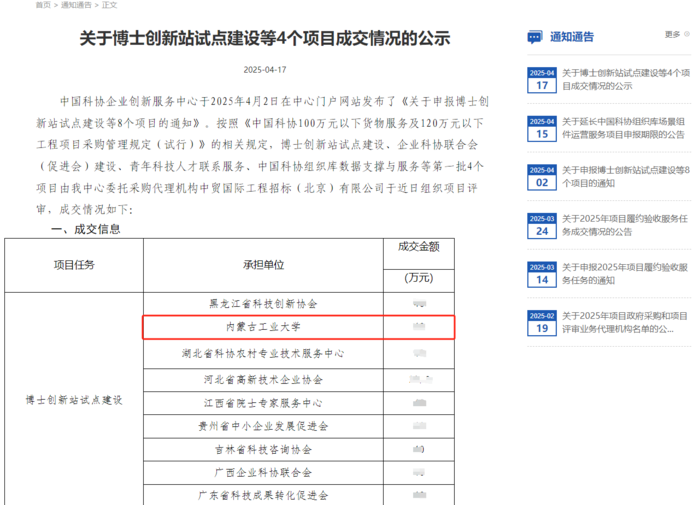This screenshot has width=700, height=505.
Task: Select the highlighted 内蒙古工业大学 table row
Action: pos(262,327)
